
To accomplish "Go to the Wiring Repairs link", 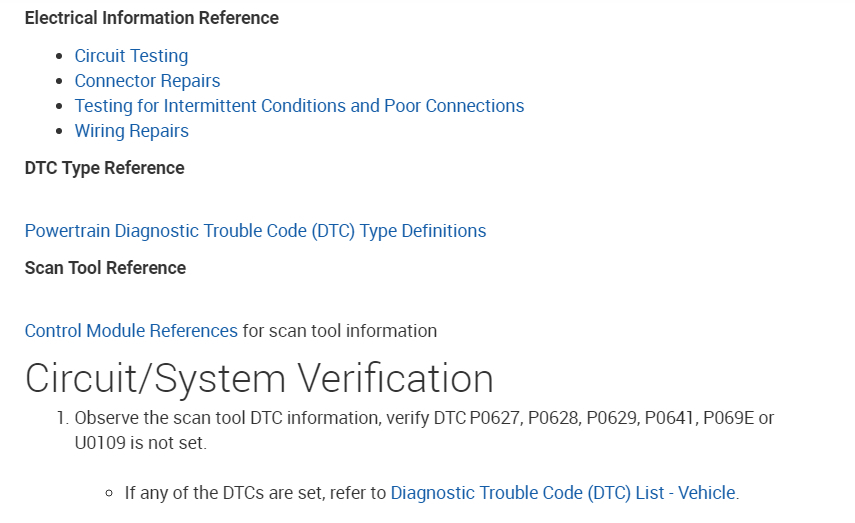I will [131, 131].
